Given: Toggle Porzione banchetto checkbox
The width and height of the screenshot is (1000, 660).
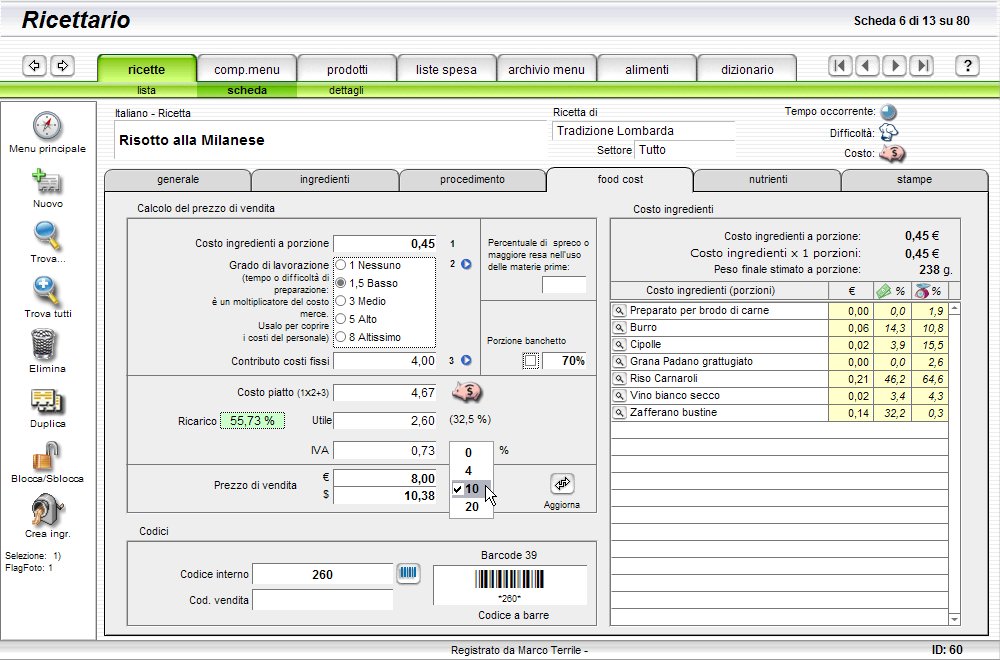Looking at the screenshot, I should pyautogui.click(x=531, y=361).
